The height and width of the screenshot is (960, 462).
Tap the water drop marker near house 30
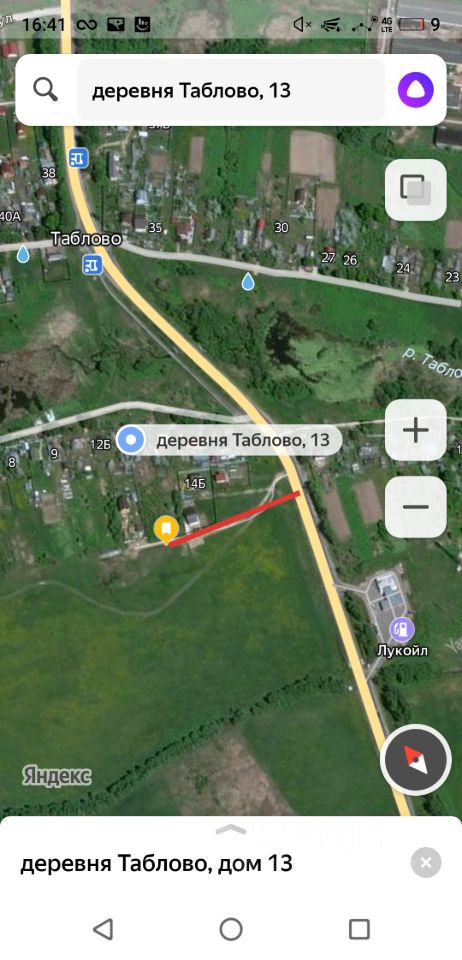point(248,282)
